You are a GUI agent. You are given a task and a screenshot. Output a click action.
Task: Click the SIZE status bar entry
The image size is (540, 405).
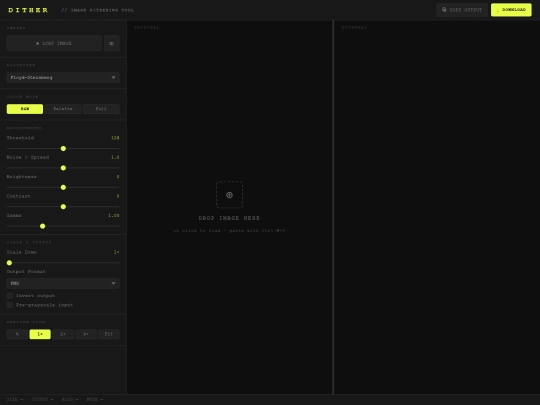click(15, 399)
